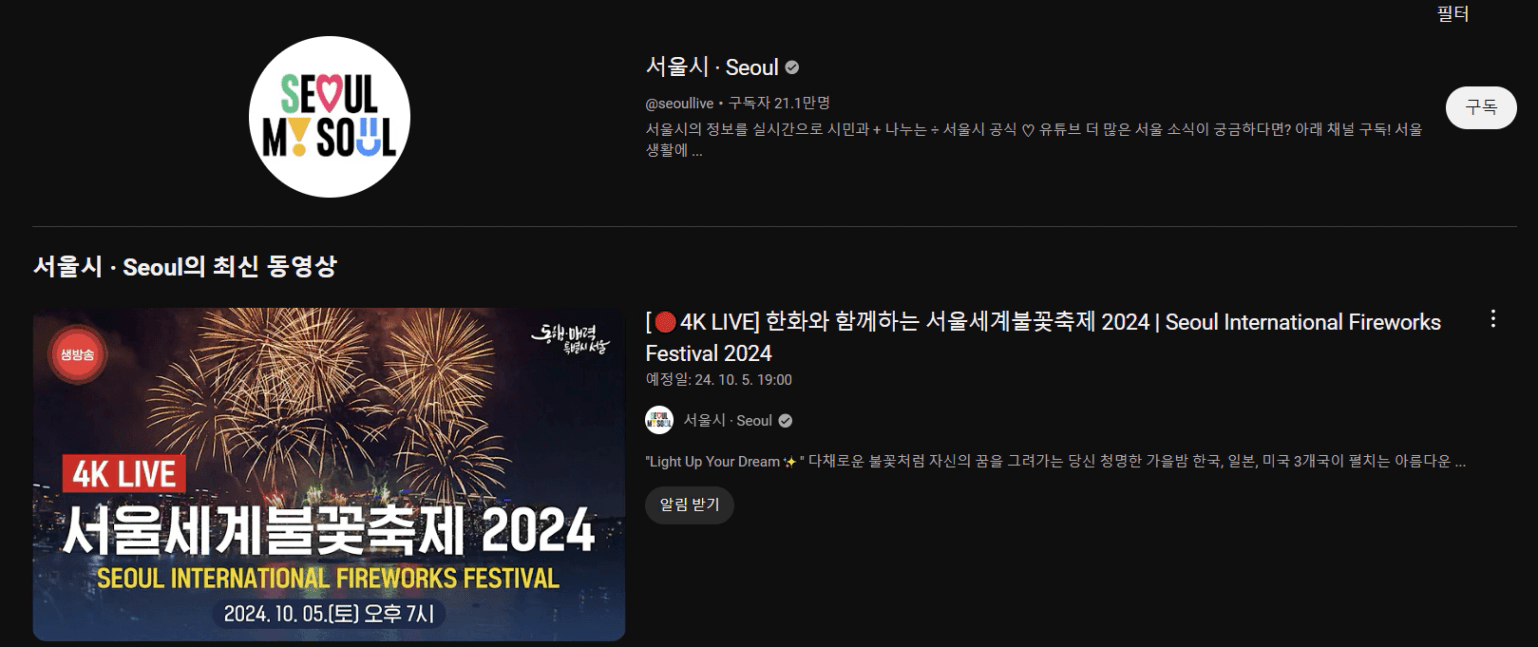Open the 서울세계불꽃축제 2024 video thumbnail
This screenshot has height=647, width=1538.
click(x=329, y=474)
